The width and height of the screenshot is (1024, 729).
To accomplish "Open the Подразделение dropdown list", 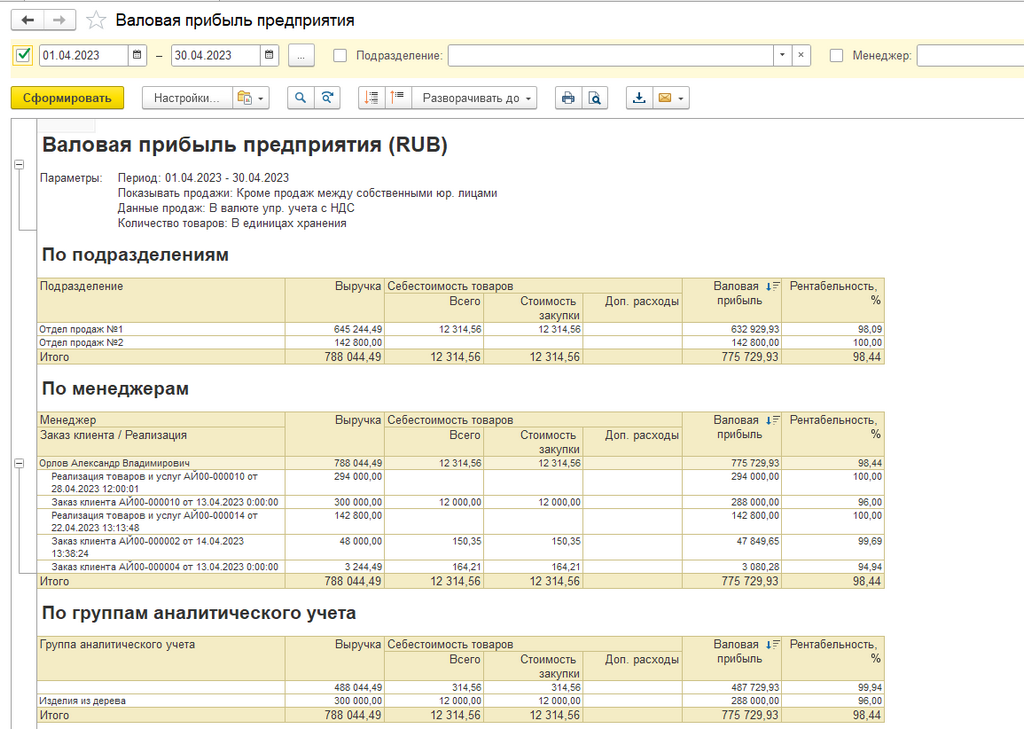I will [781, 56].
